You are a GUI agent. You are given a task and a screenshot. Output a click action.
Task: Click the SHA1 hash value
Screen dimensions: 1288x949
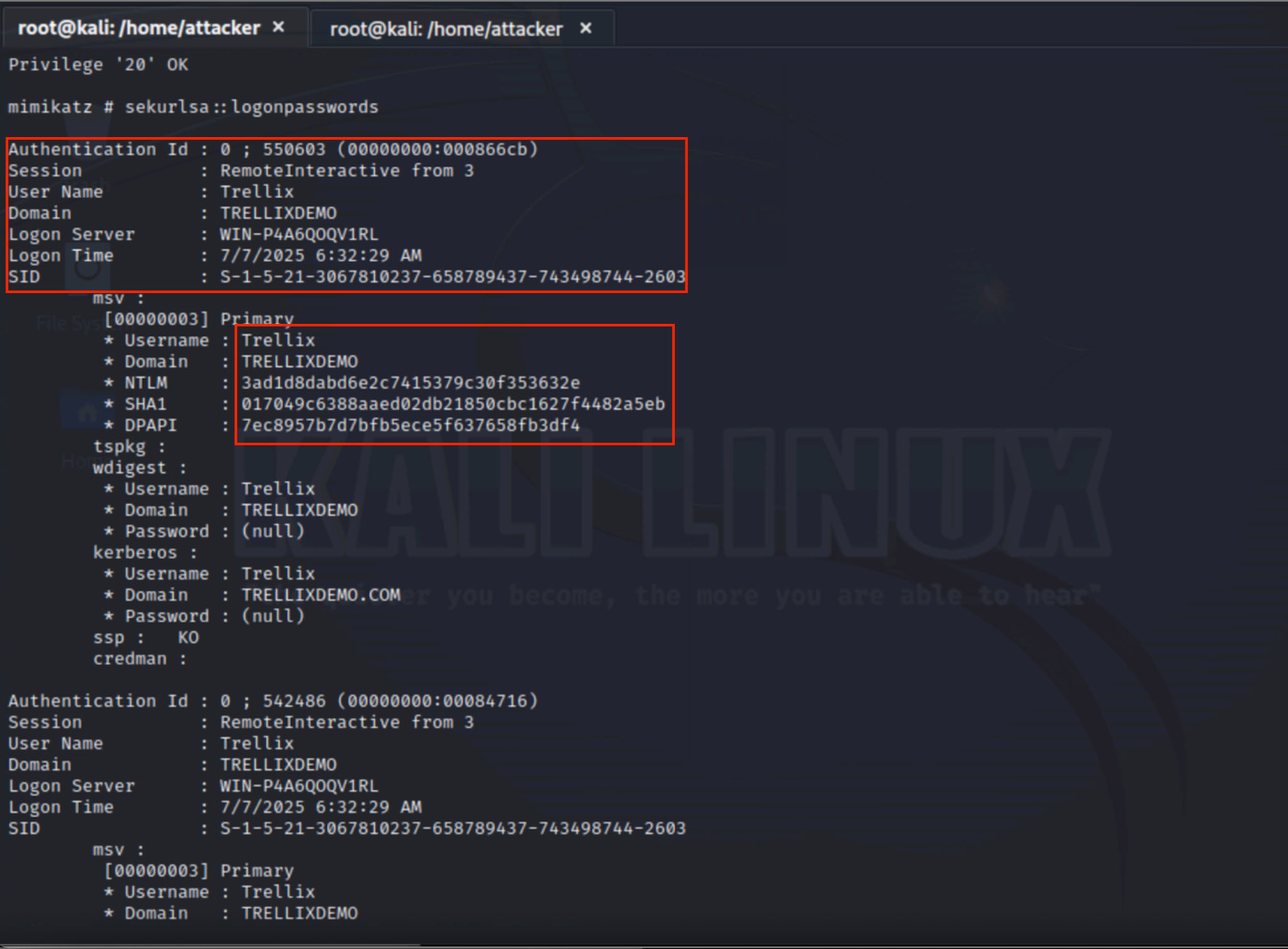pos(453,404)
